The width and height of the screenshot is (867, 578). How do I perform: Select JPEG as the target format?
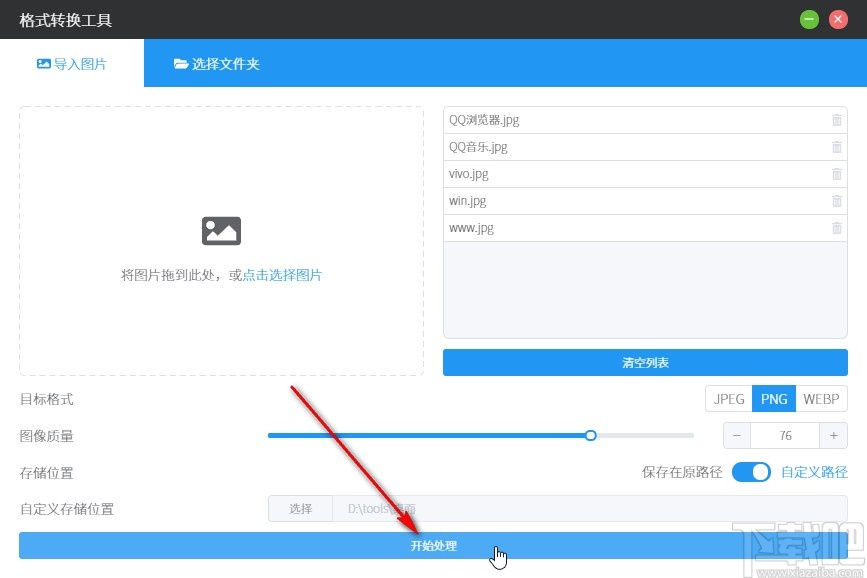728,398
